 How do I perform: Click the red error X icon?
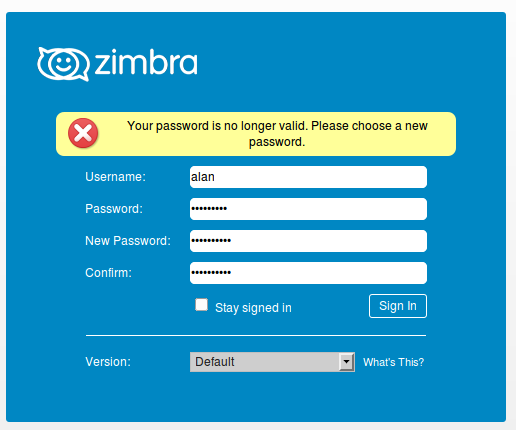pyautogui.click(x=83, y=133)
